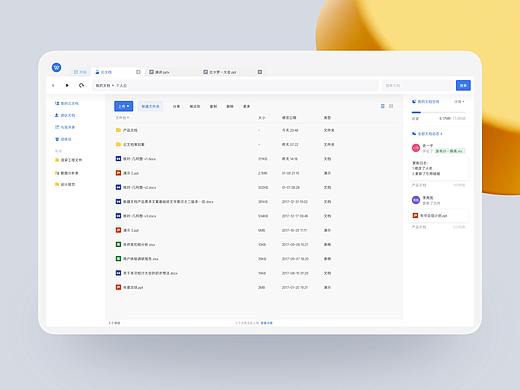Switch to the .pptx presentation tab
This screenshot has height=390, width=520.
[159, 72]
